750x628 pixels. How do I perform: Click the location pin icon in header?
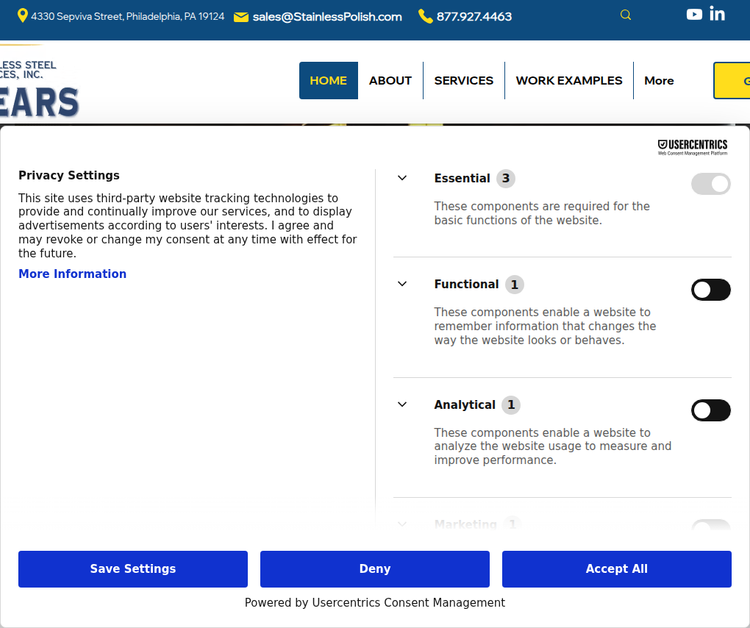[23, 16]
